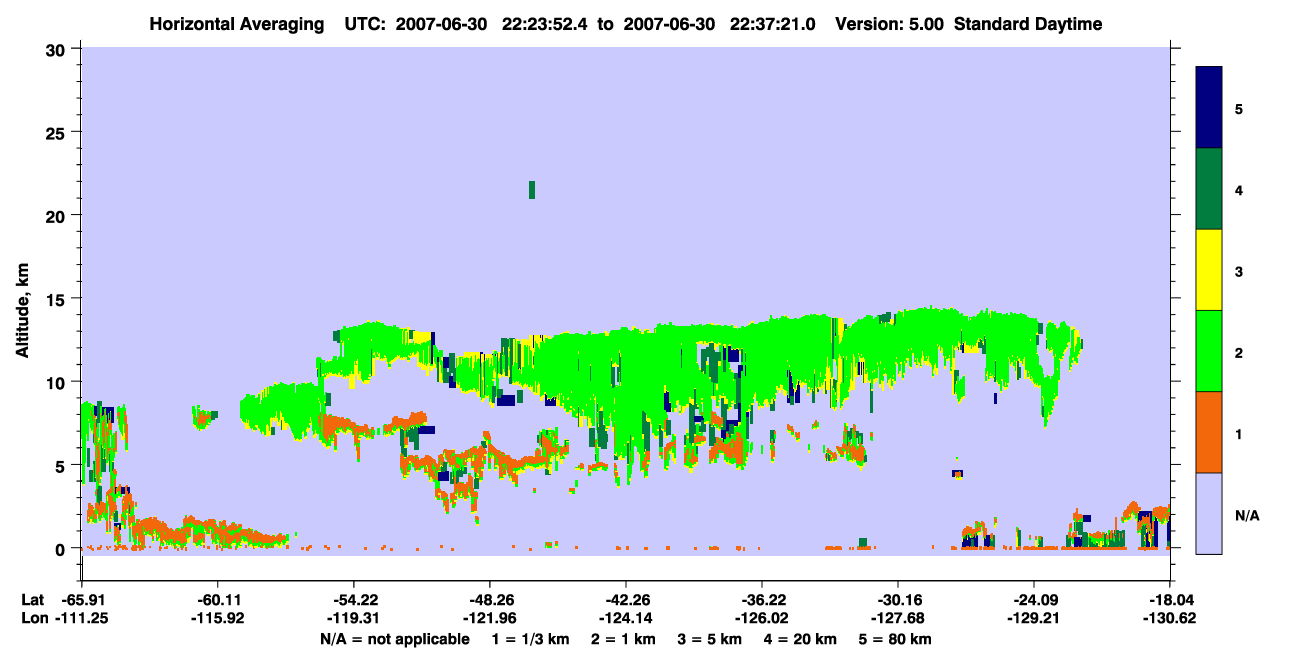Click the legend text '2 = 1 km'
This screenshot has height=667, width=1300.
coord(622,639)
